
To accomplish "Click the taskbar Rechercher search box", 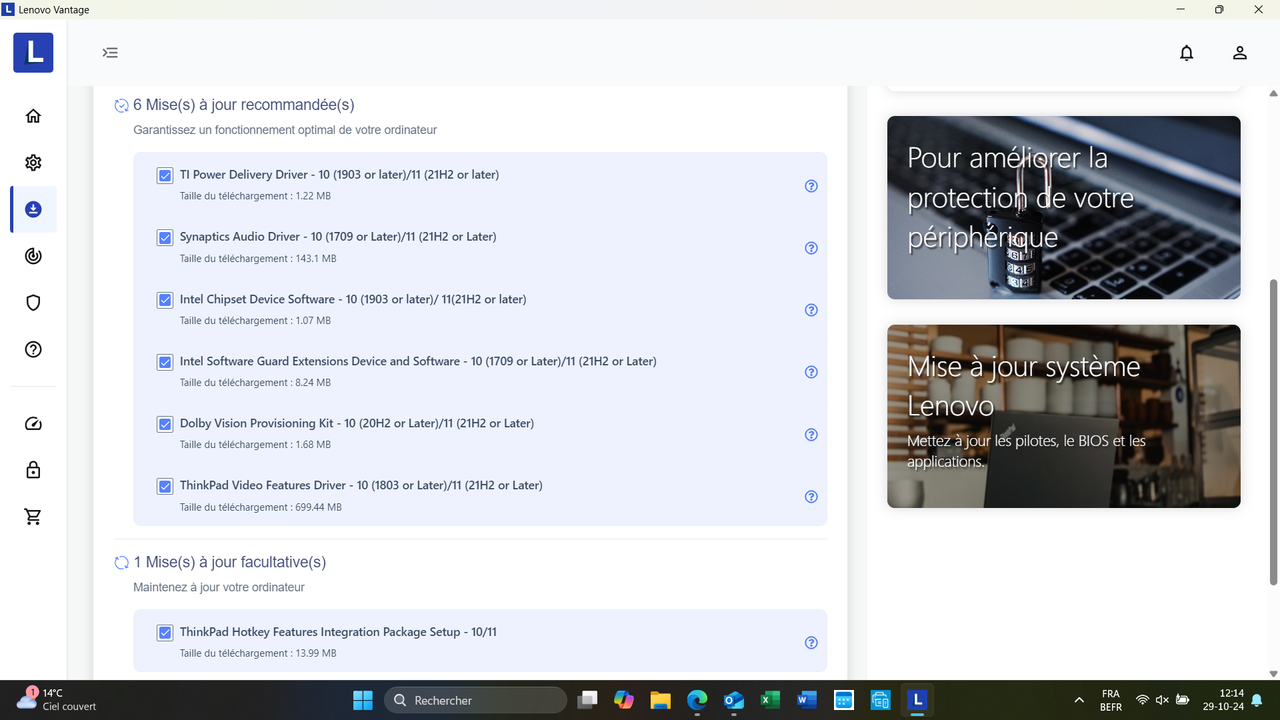I will pyautogui.click(x=475, y=700).
